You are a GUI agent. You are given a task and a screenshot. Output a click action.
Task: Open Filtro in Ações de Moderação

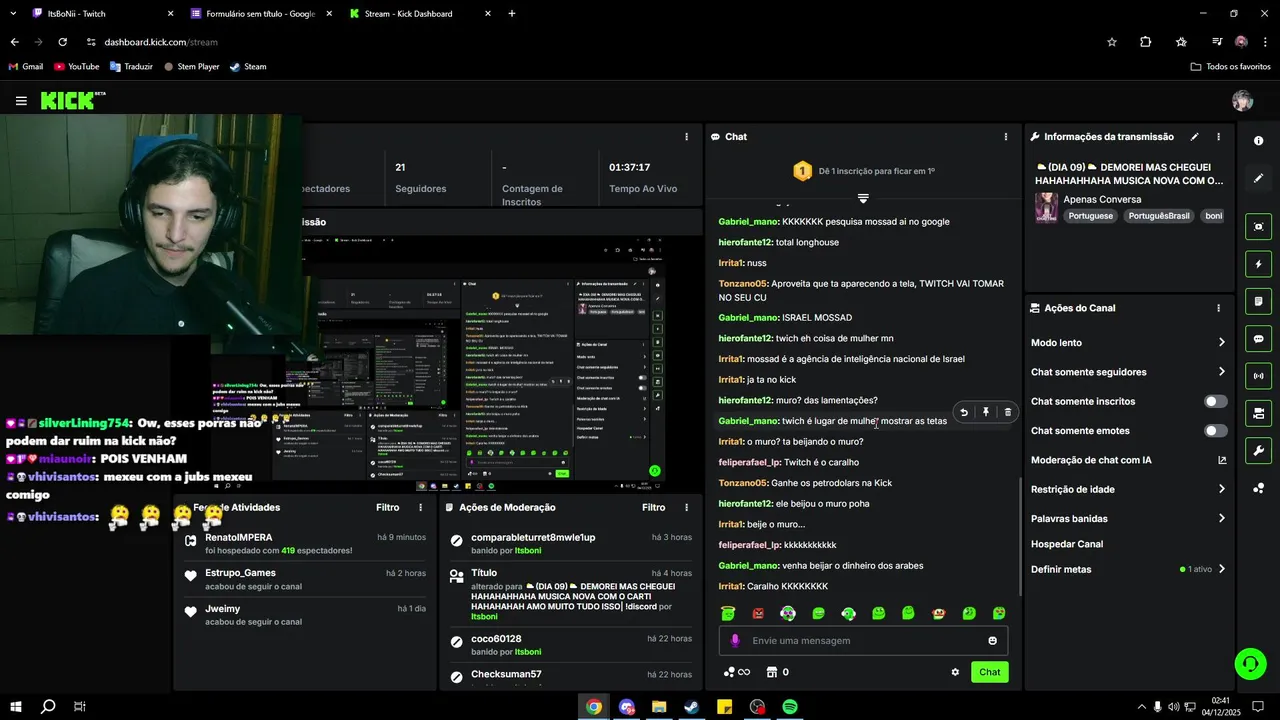(654, 508)
